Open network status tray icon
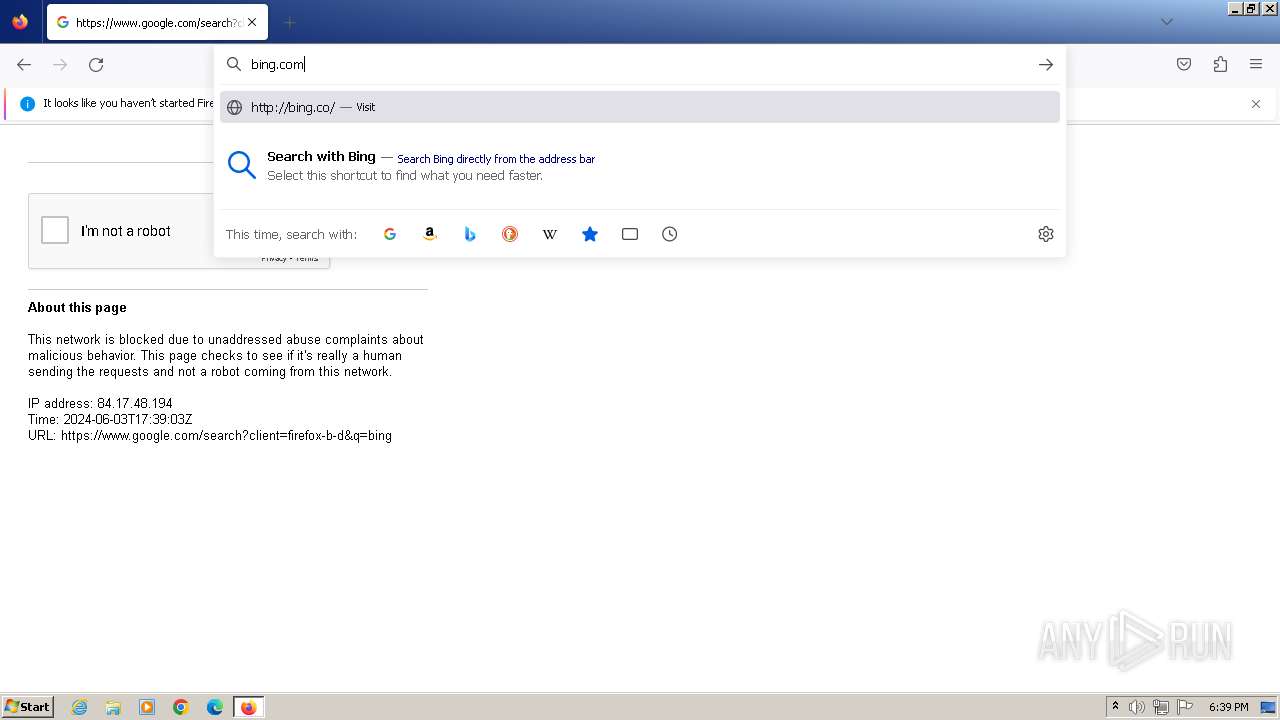The height and width of the screenshot is (720, 1280). 1161,707
